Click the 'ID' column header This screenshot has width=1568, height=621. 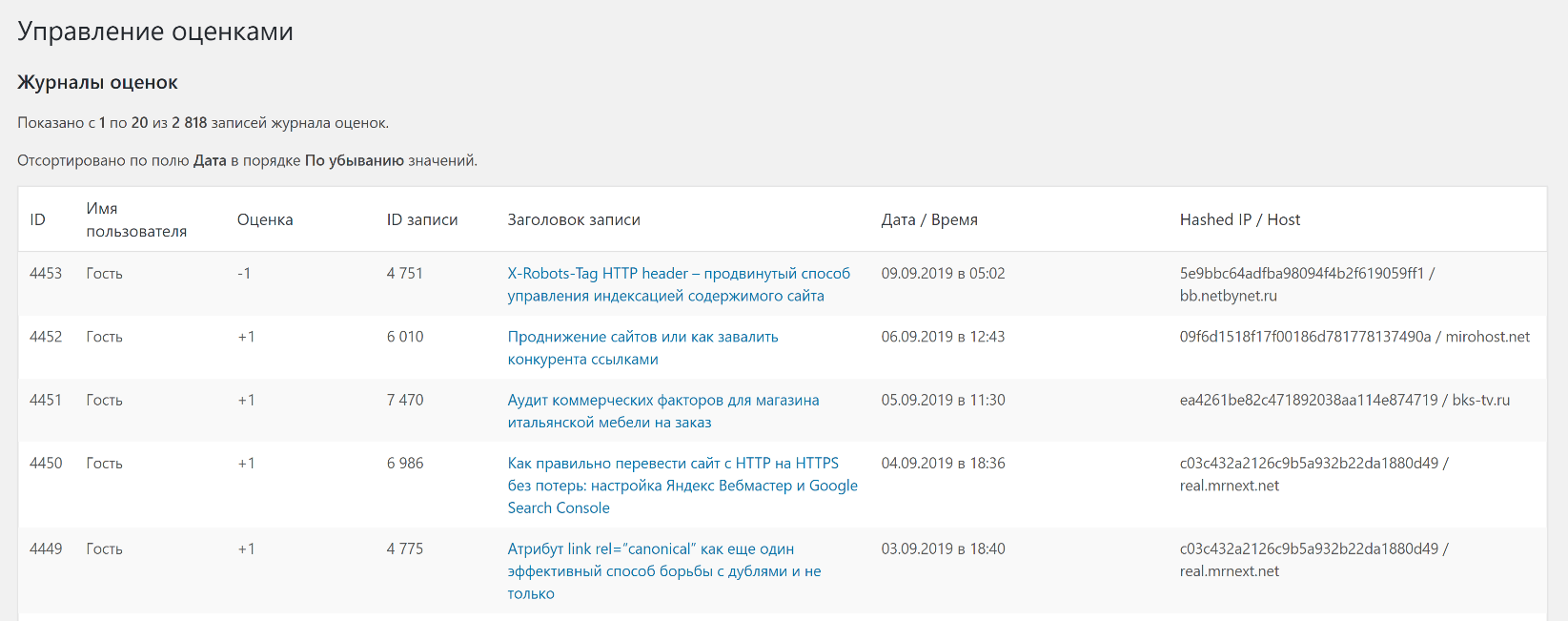click(37, 220)
